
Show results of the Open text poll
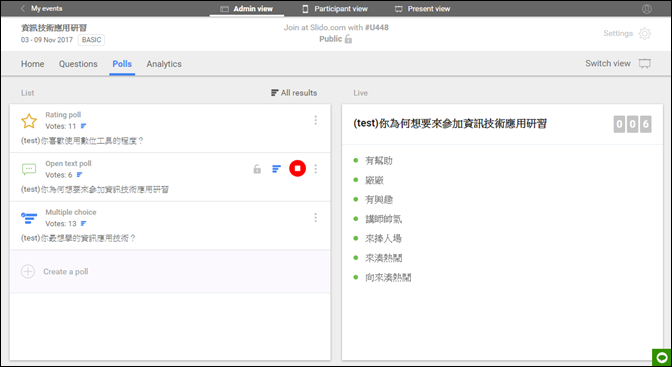pos(277,169)
